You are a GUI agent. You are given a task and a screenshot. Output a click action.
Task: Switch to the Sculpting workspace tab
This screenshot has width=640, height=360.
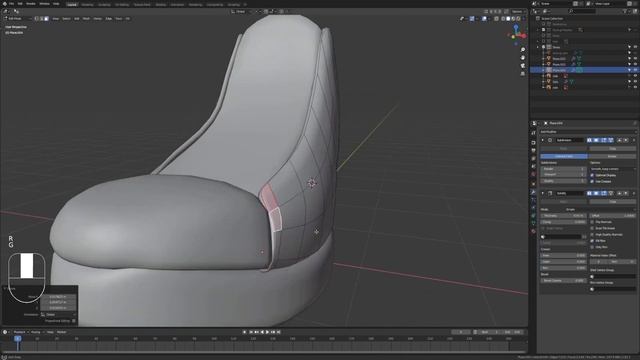tap(104, 4)
